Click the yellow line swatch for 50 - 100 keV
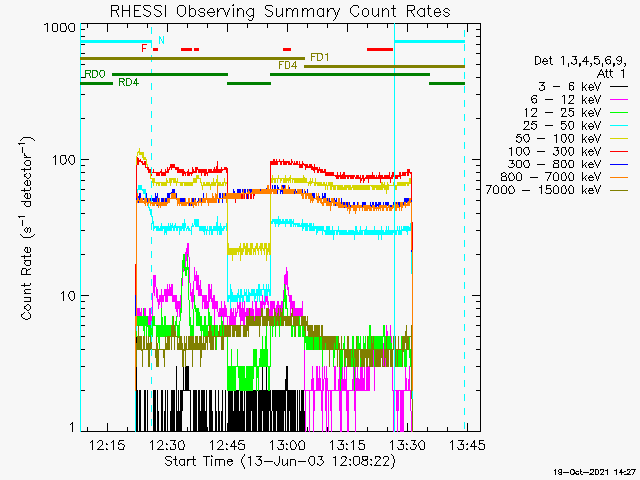Screen dimensions: 640x480 coord(619,139)
